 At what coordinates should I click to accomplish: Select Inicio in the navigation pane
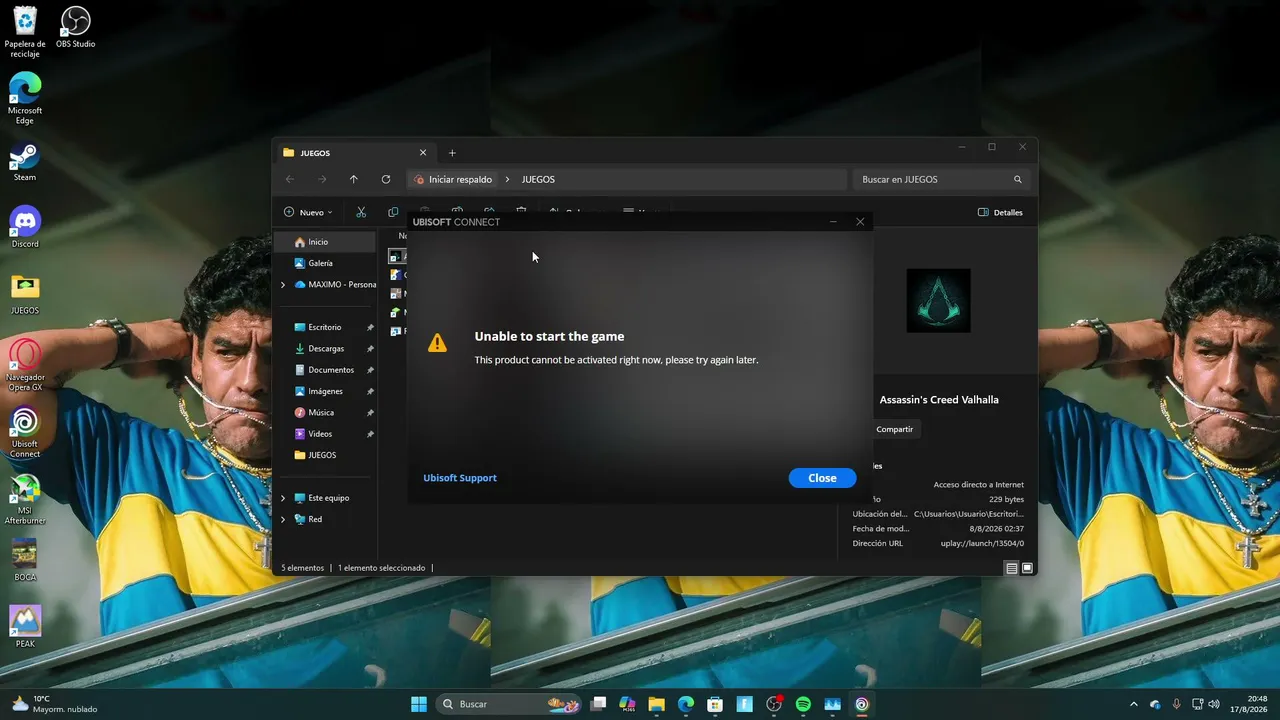325,242
